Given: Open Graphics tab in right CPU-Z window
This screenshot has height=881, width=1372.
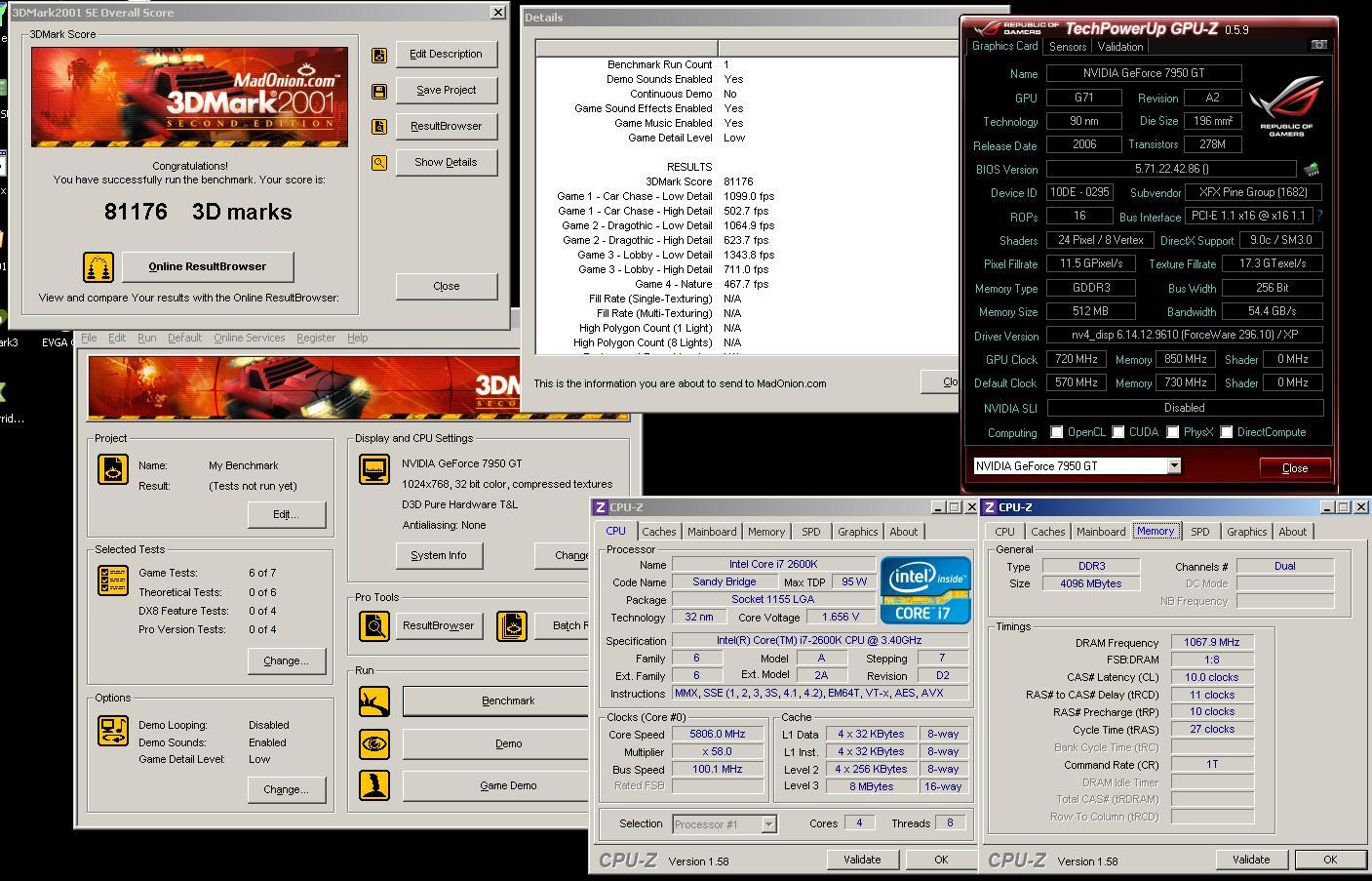Looking at the screenshot, I should [x=1246, y=532].
